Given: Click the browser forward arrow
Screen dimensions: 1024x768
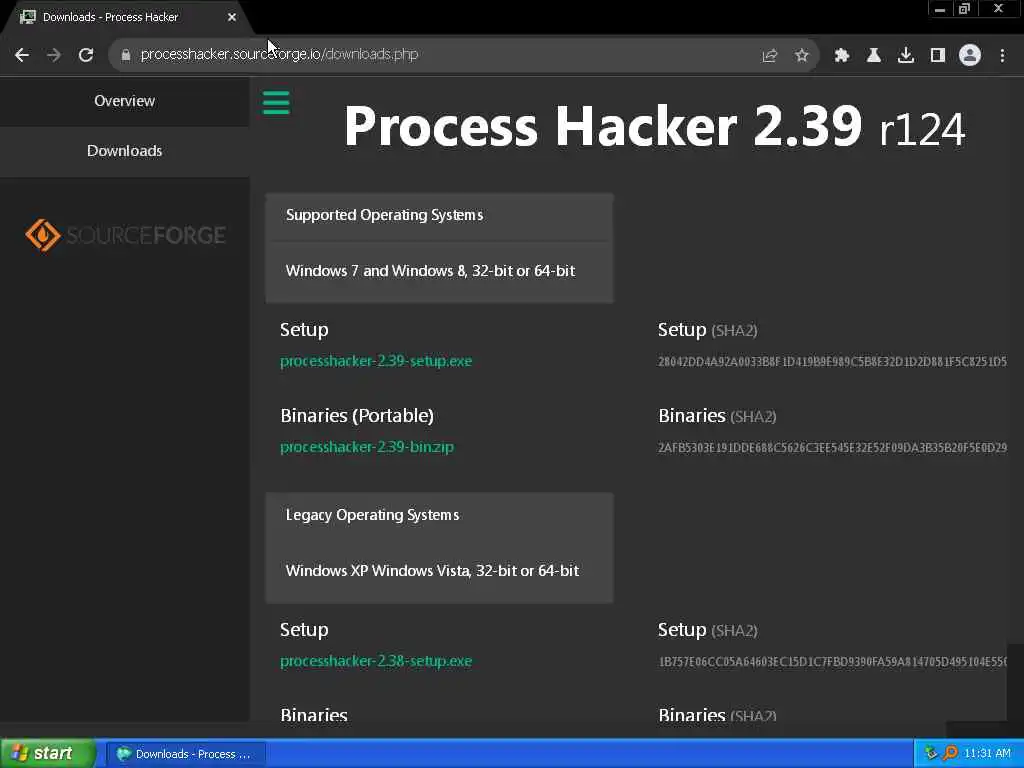Looking at the screenshot, I should point(54,55).
